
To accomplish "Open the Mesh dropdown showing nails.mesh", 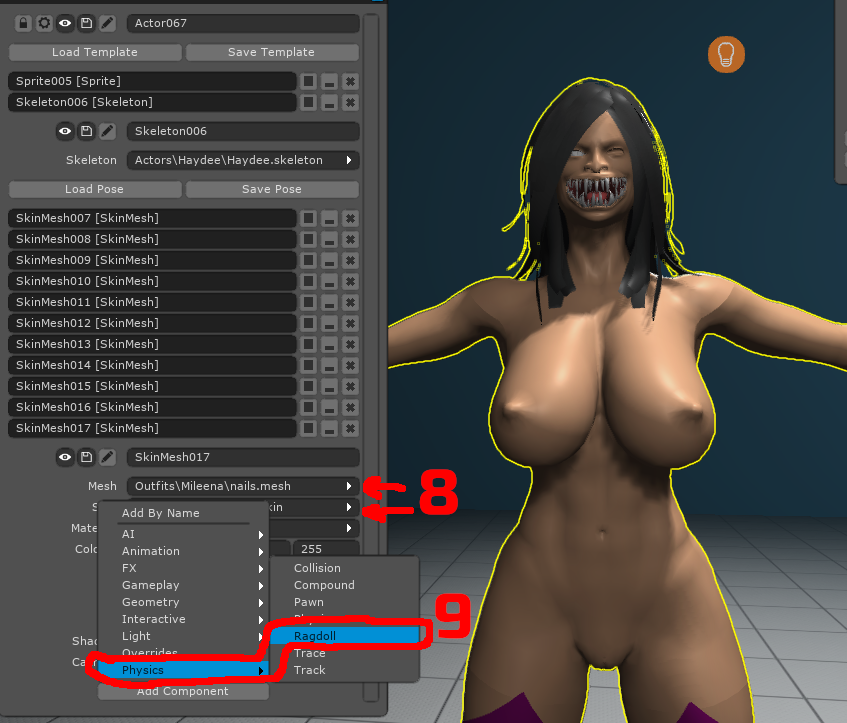I will pos(243,486).
